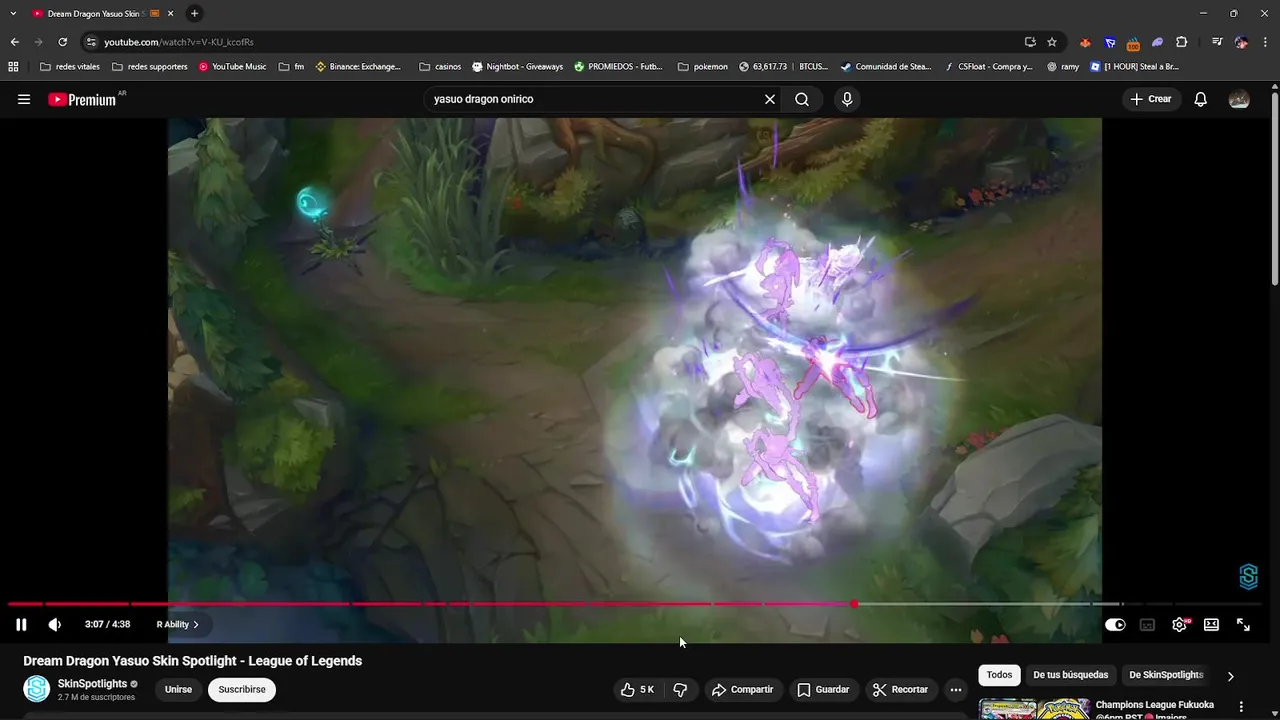Open the account avatar menu
1280x720 pixels.
[x=1239, y=99]
